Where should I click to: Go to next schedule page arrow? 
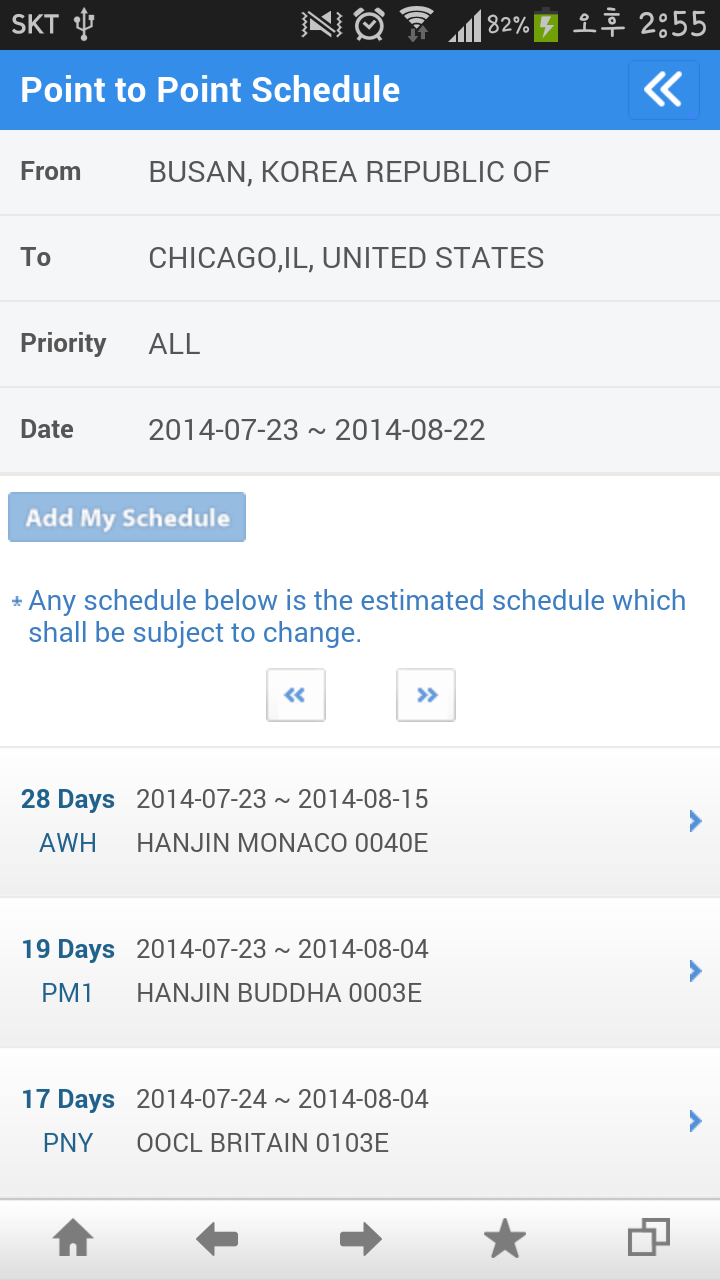coord(426,695)
